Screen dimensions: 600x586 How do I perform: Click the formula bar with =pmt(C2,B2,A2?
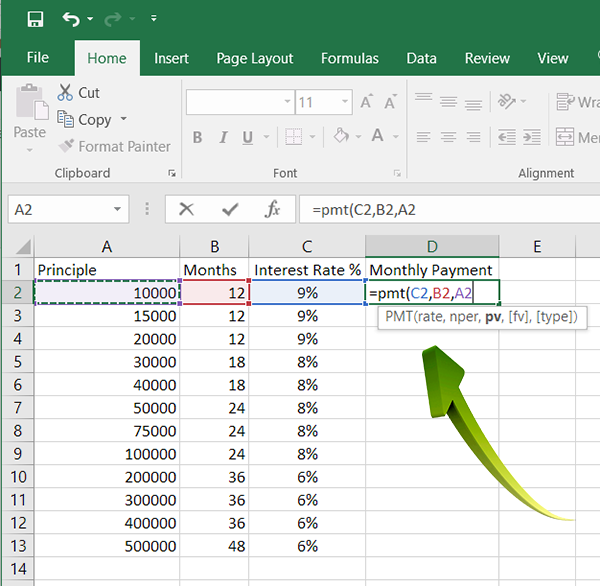coord(450,209)
